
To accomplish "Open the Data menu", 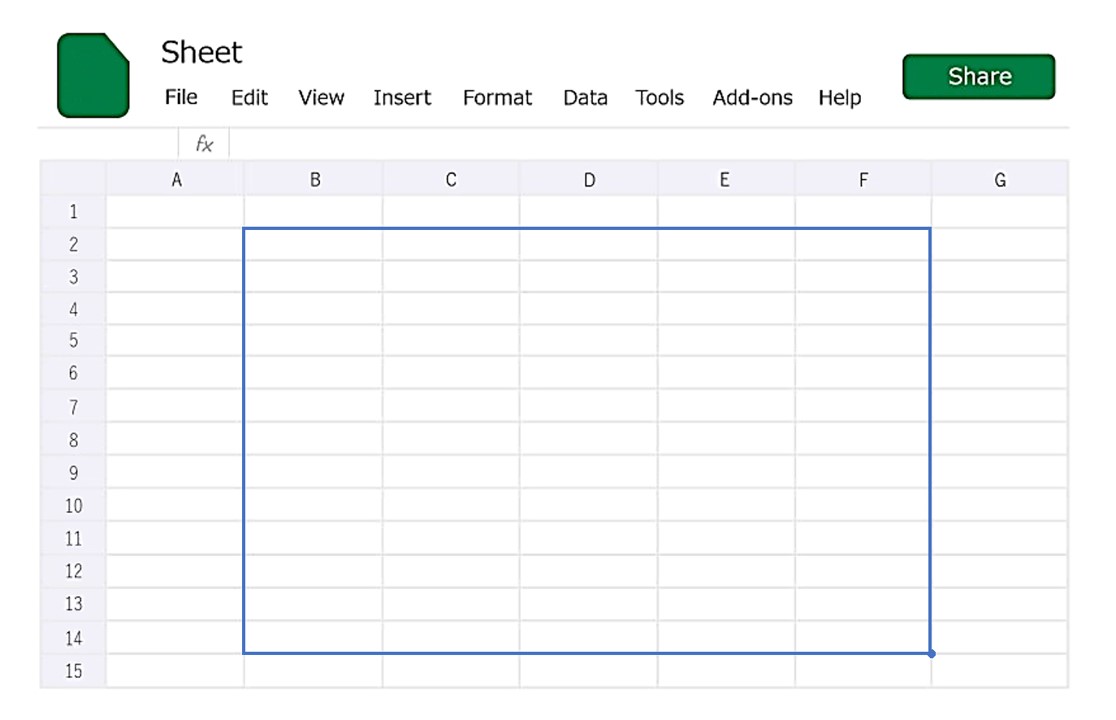I will [x=585, y=98].
